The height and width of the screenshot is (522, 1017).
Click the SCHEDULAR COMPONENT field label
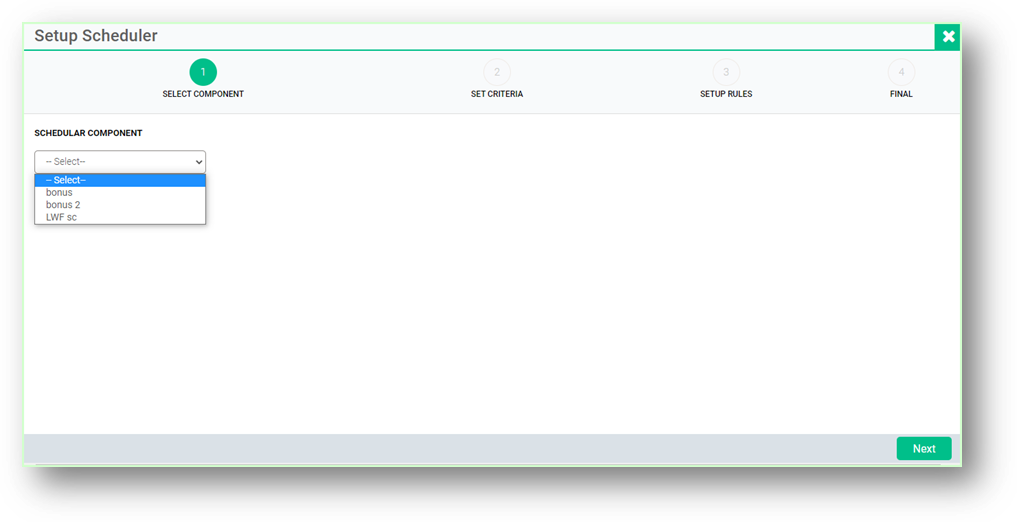coord(88,133)
